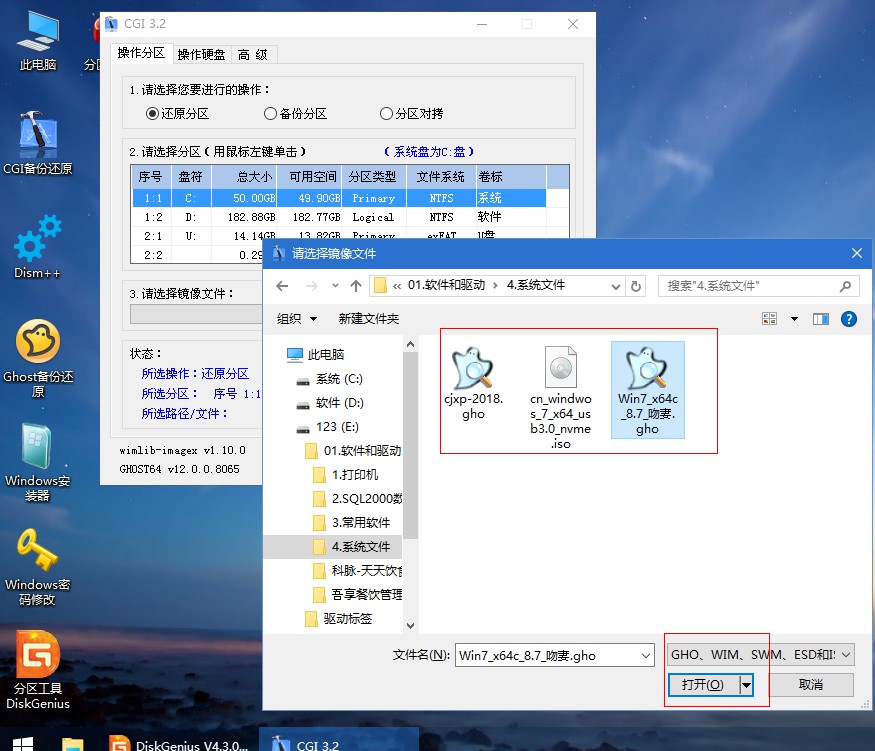Launch the Windows安装器 desktop icon
This screenshot has height=751, width=875.
click(x=37, y=460)
